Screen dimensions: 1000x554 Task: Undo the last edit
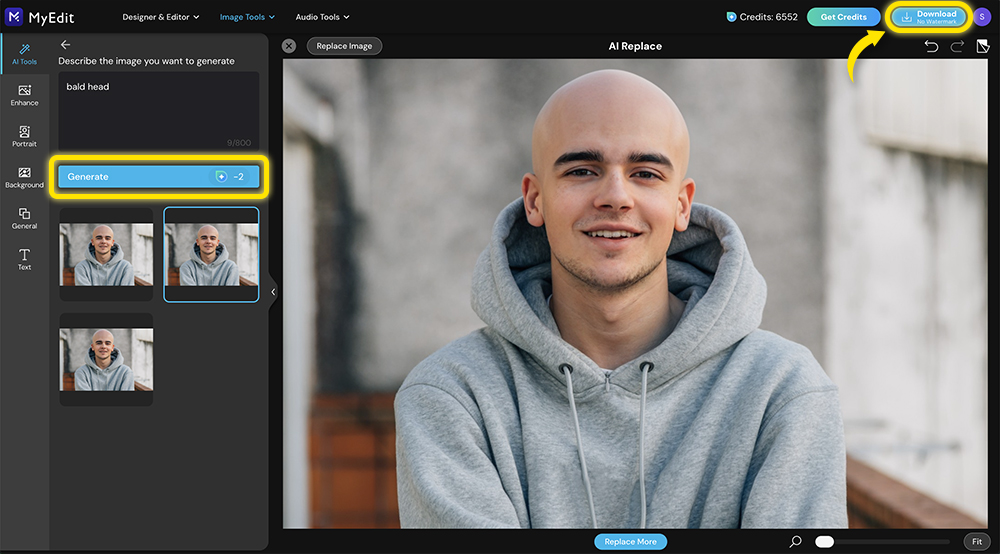[x=931, y=46]
